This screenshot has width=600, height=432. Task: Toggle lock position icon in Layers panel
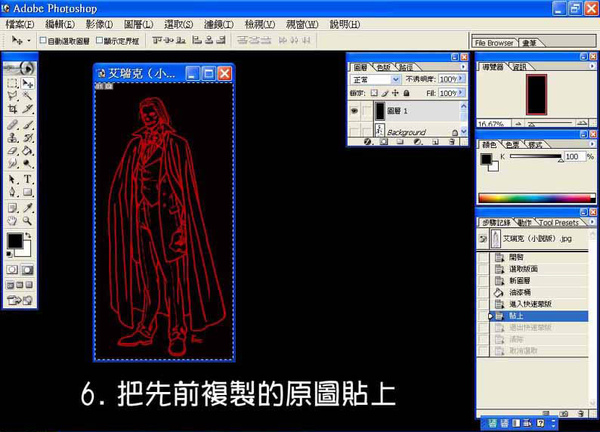395,93
